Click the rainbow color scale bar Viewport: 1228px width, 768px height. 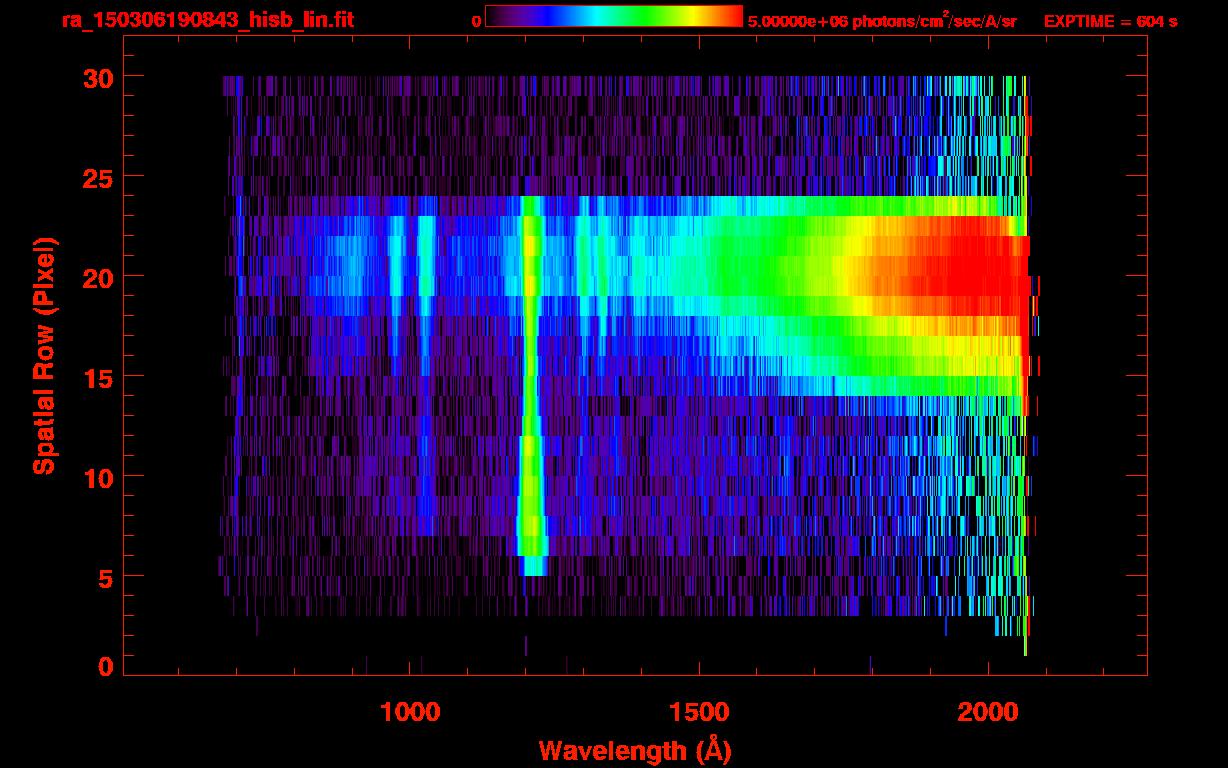pyautogui.click(x=614, y=17)
